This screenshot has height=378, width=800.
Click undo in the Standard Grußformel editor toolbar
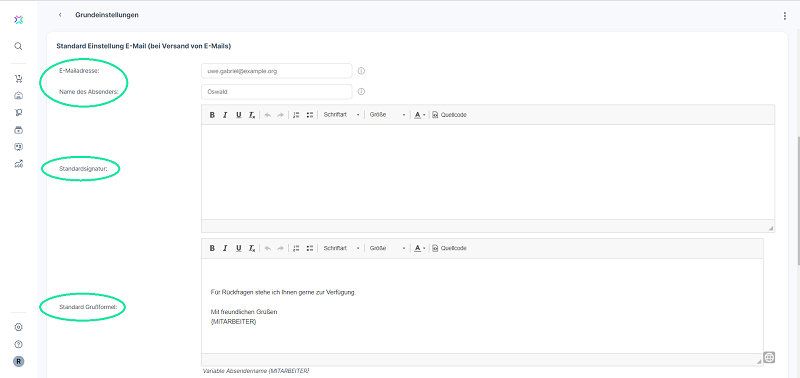(267, 248)
